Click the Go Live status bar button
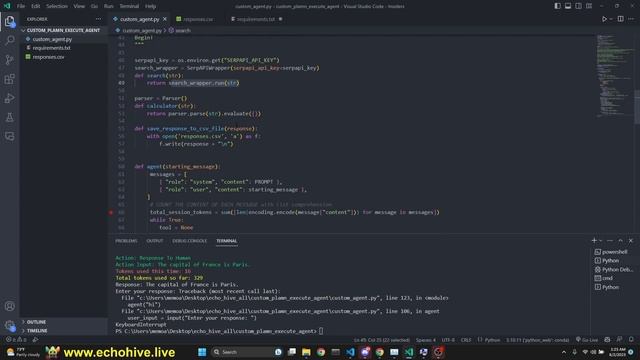 pyautogui.click(x=587, y=340)
